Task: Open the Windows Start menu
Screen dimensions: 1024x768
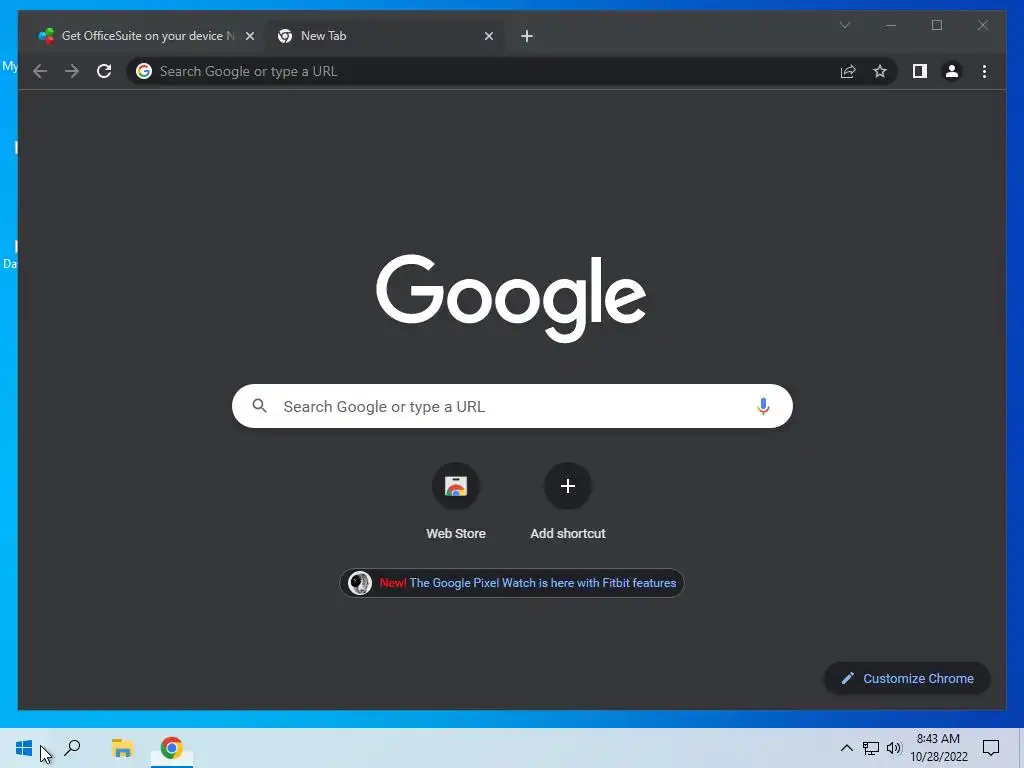Action: click(x=24, y=748)
